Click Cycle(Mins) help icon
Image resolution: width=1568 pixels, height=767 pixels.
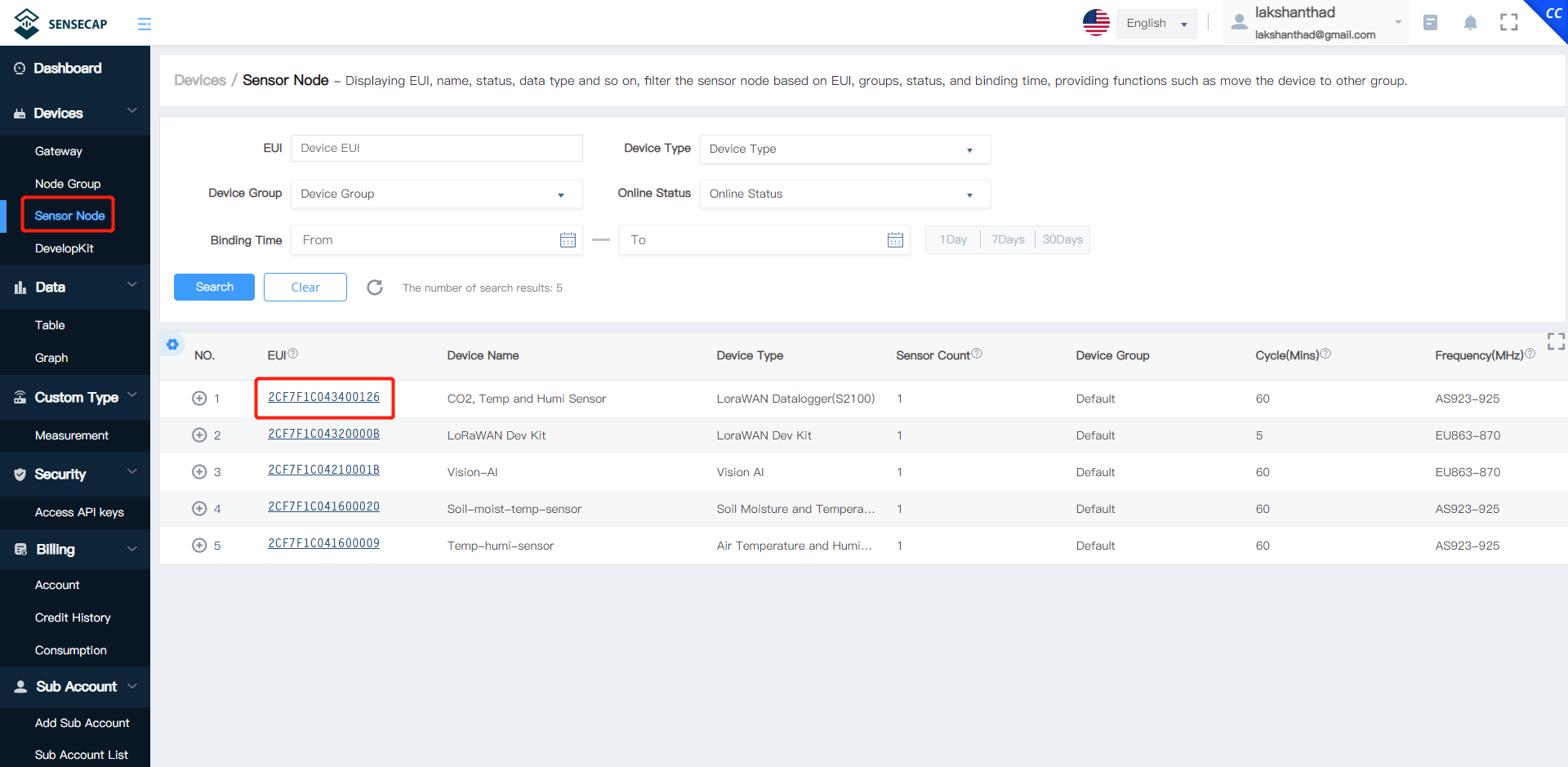pyautogui.click(x=1325, y=354)
